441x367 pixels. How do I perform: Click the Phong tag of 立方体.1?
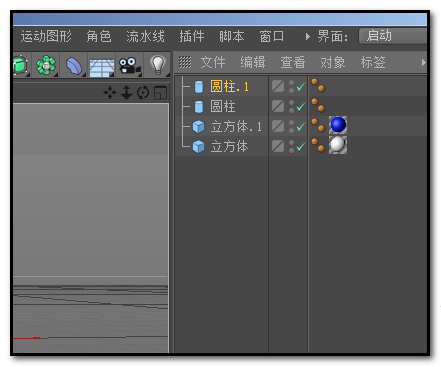pos(318,125)
